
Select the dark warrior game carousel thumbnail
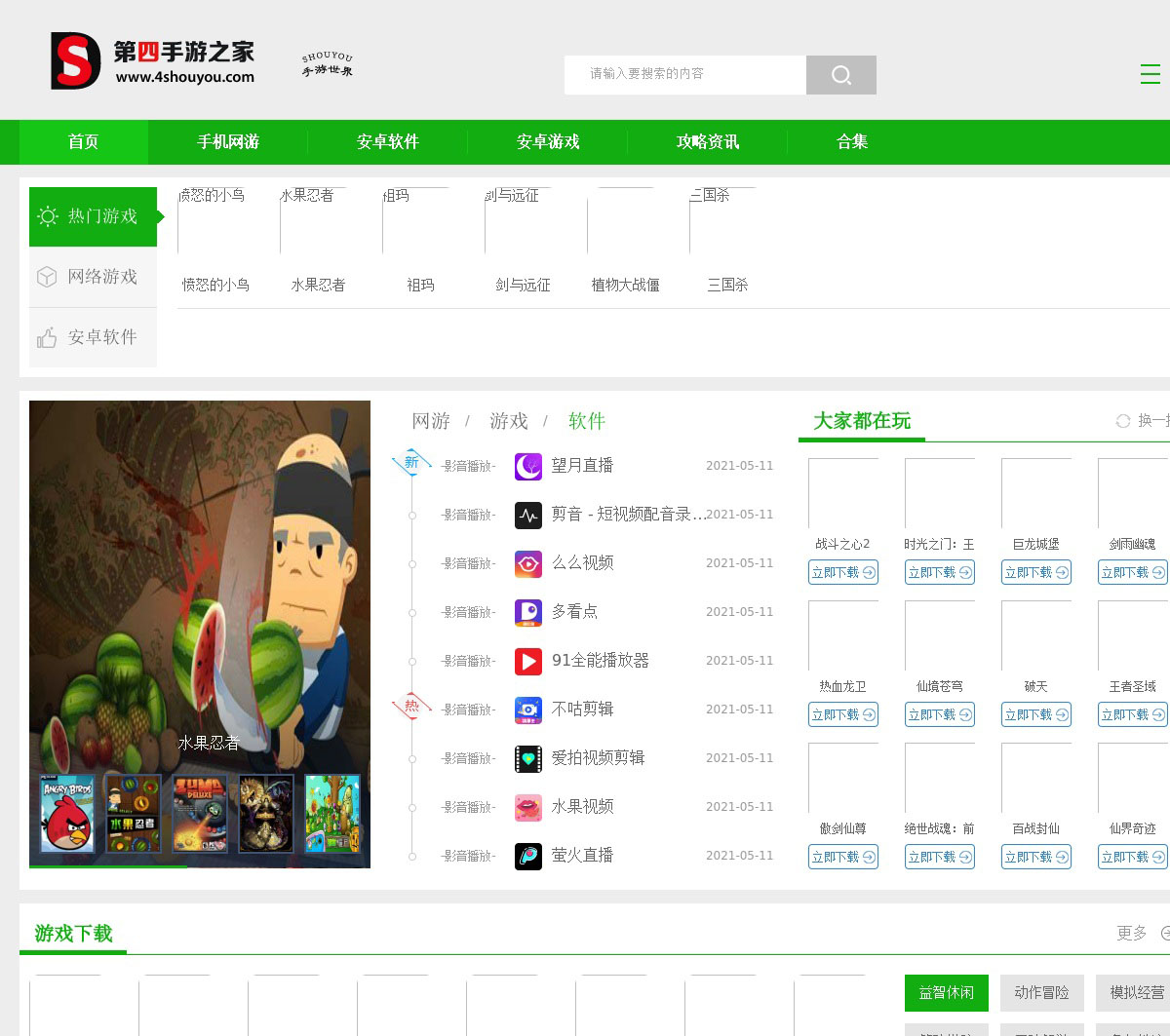click(x=266, y=814)
